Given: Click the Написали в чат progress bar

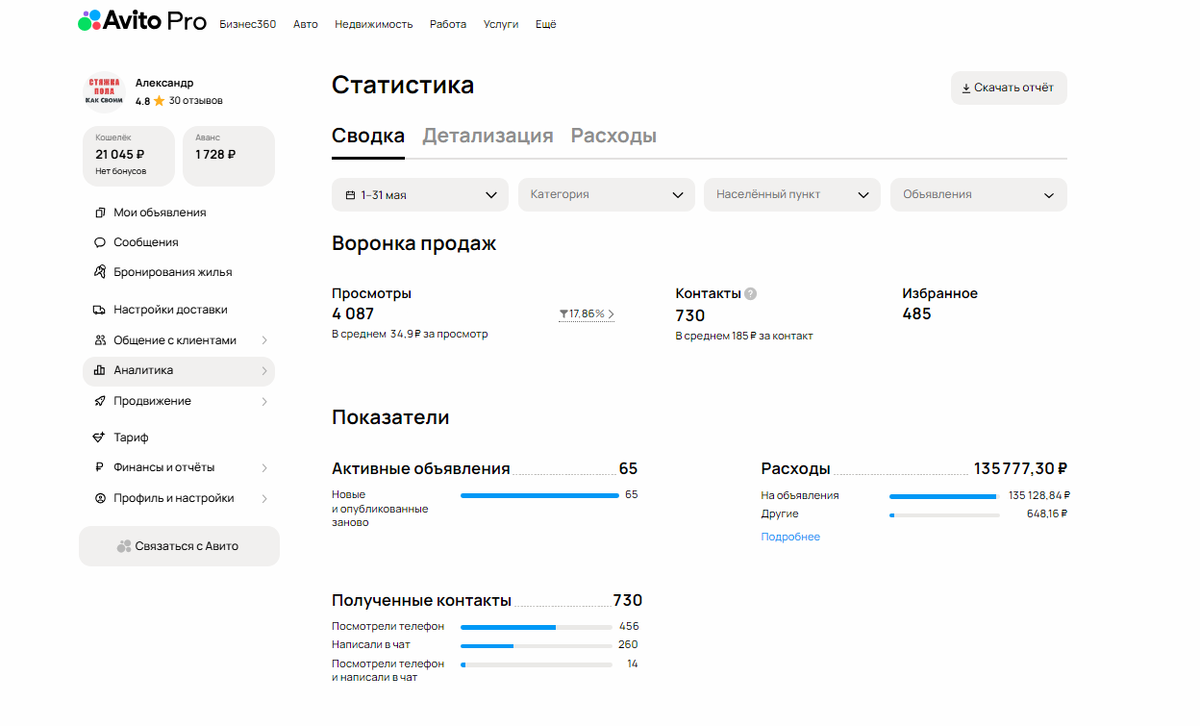Looking at the screenshot, I should tap(536, 646).
